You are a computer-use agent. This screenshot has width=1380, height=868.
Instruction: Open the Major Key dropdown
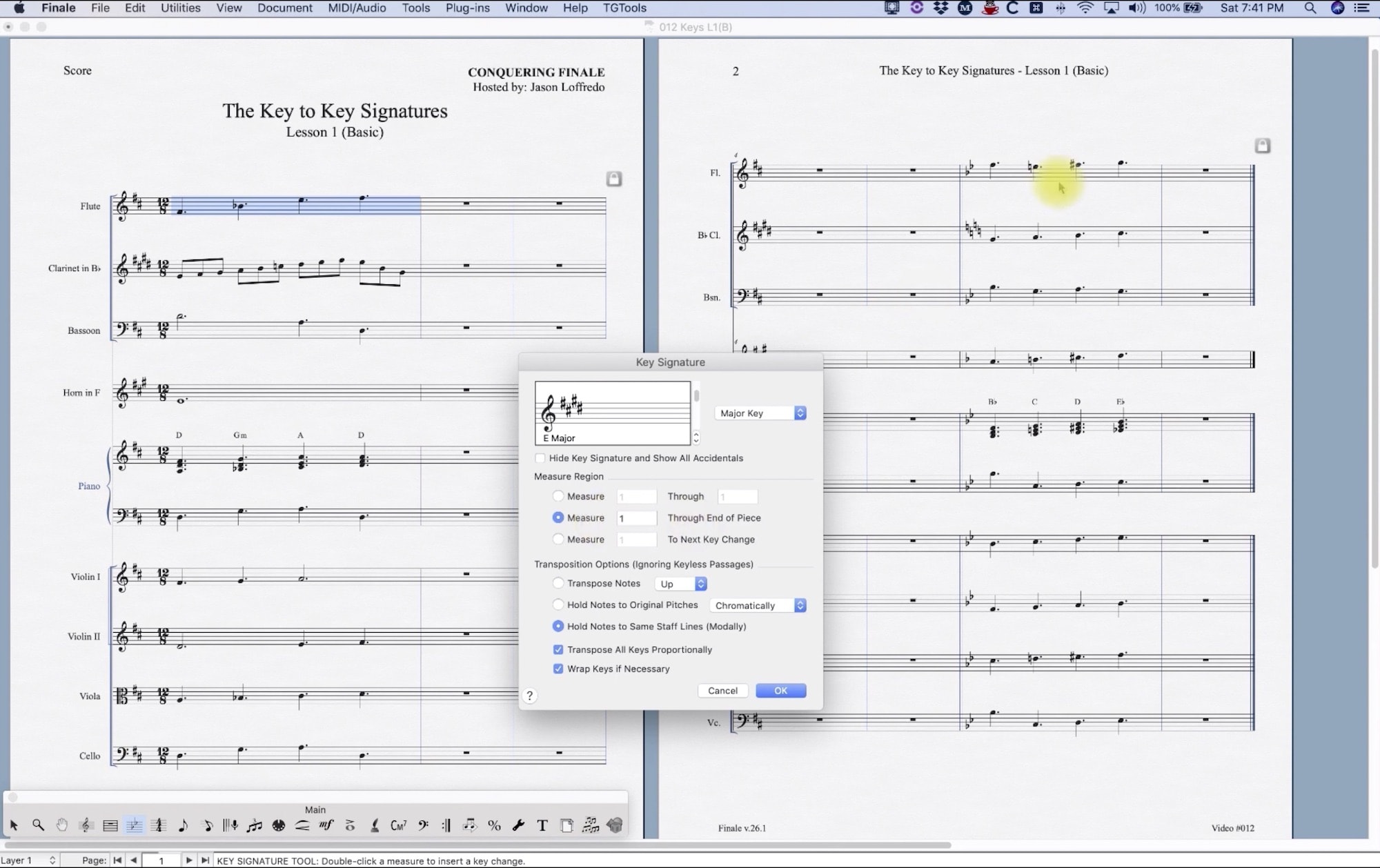[760, 413]
